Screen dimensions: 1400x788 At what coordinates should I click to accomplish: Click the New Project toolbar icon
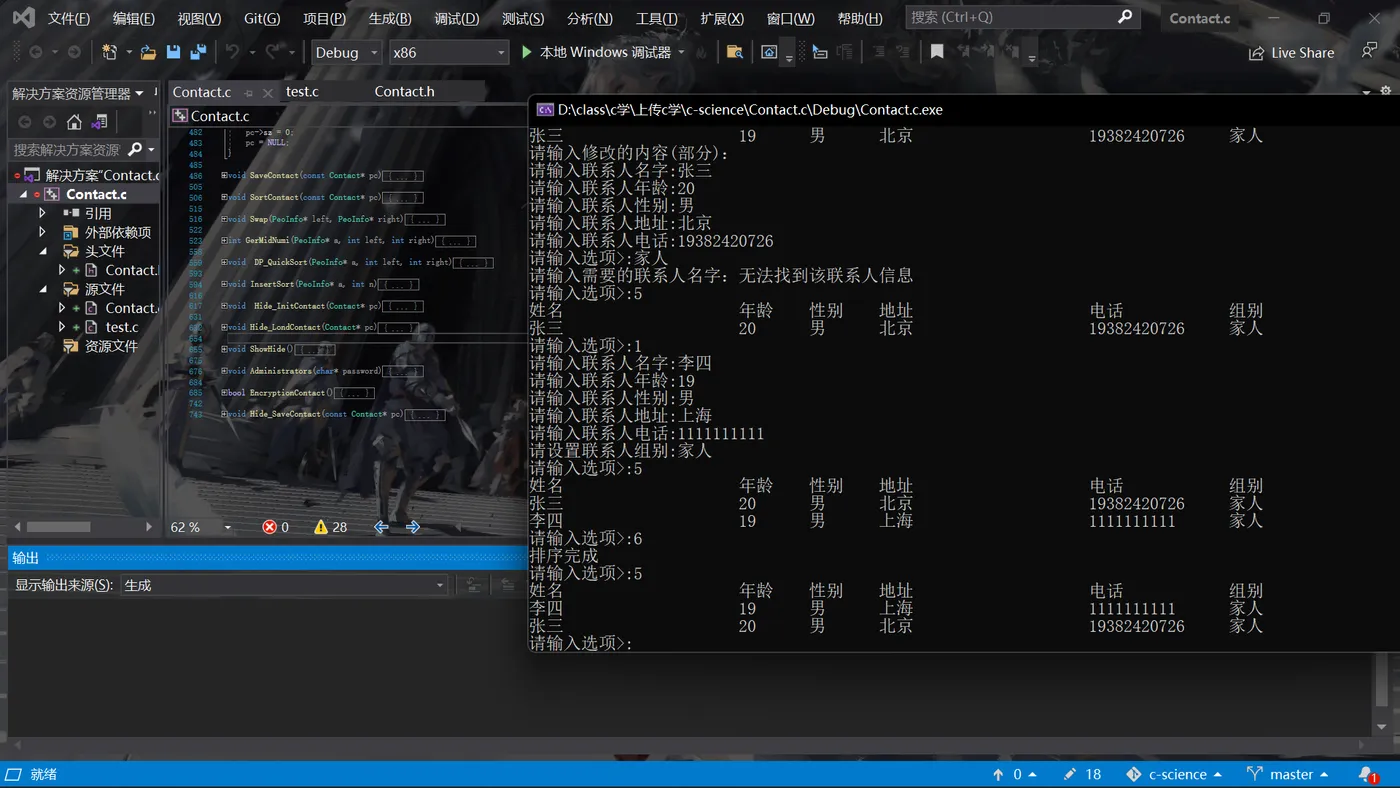point(110,52)
